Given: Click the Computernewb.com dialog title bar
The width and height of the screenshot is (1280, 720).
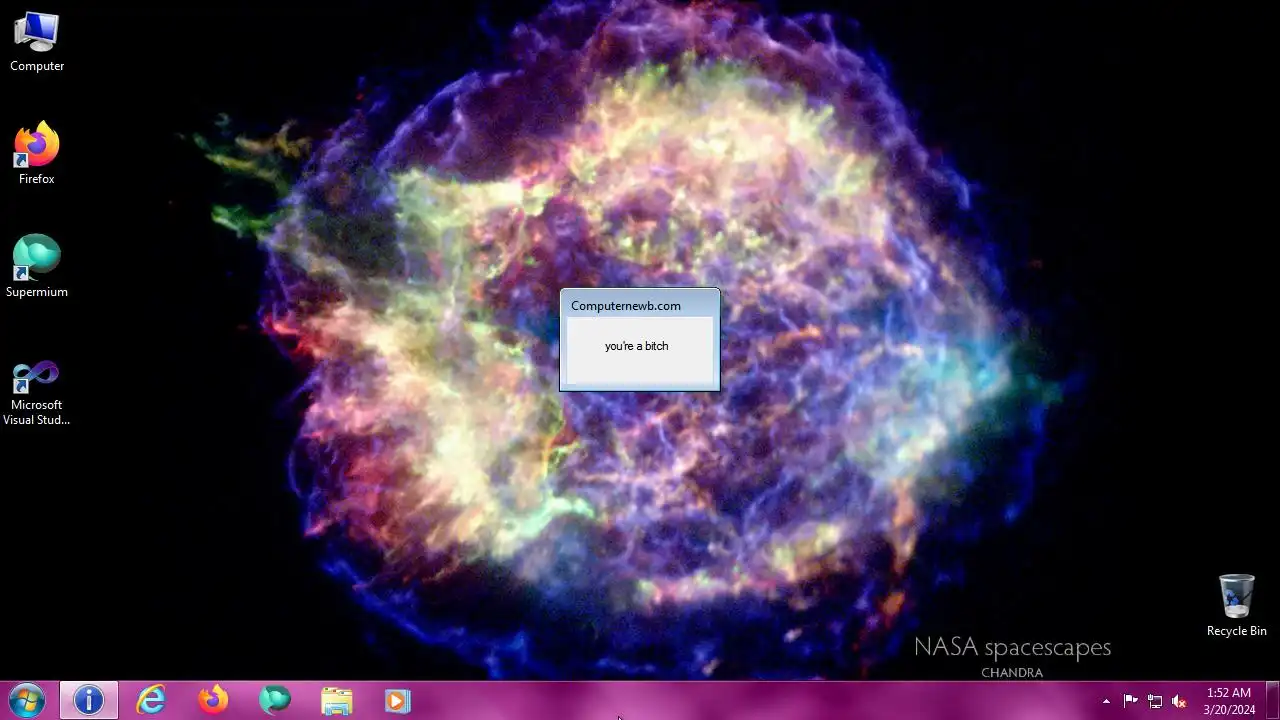Looking at the screenshot, I should [639, 305].
